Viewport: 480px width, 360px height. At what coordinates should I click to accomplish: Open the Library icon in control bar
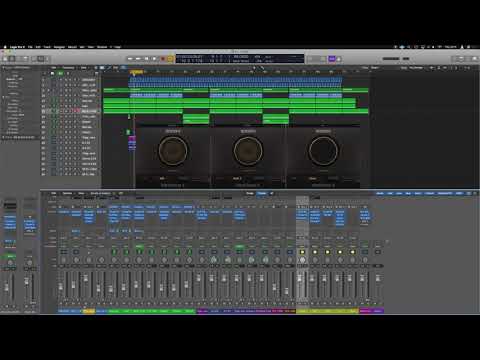pos(5,59)
